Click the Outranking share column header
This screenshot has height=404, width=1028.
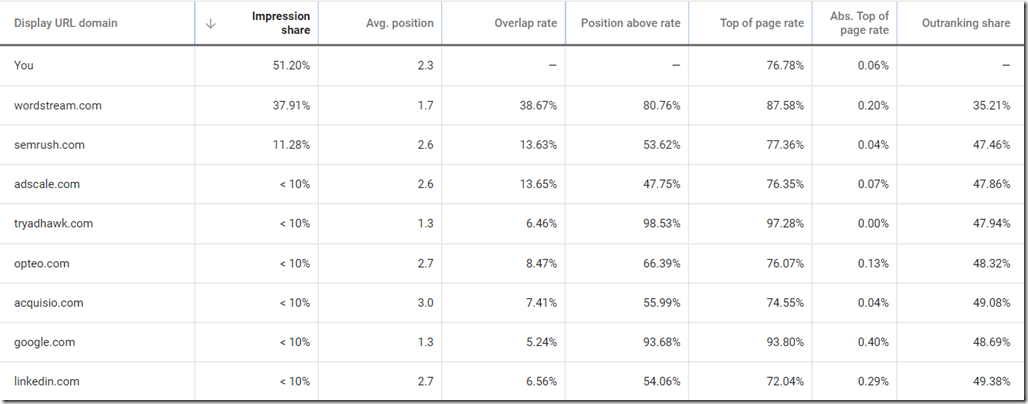tap(965, 24)
